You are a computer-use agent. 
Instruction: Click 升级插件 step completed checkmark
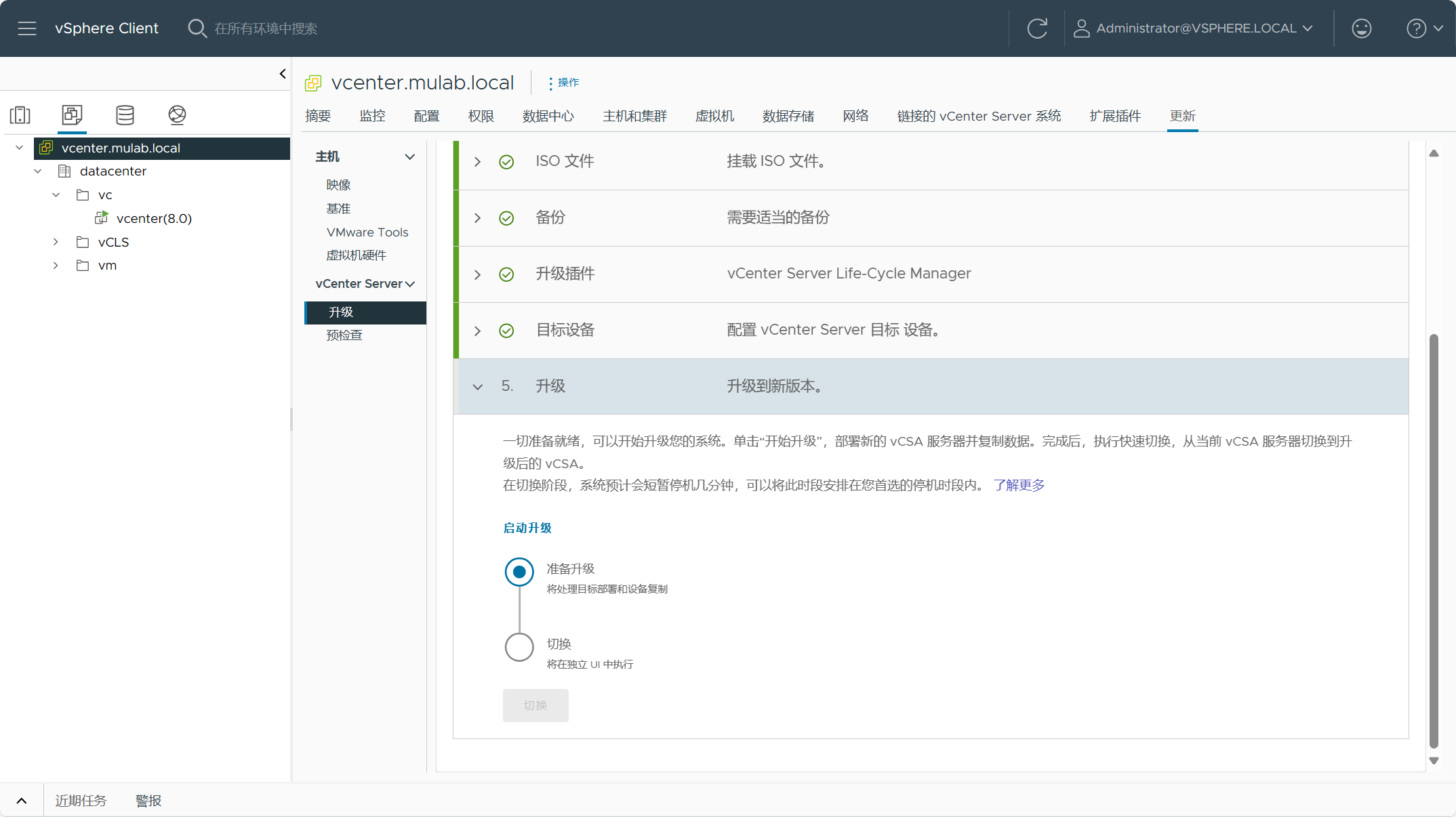pos(506,274)
